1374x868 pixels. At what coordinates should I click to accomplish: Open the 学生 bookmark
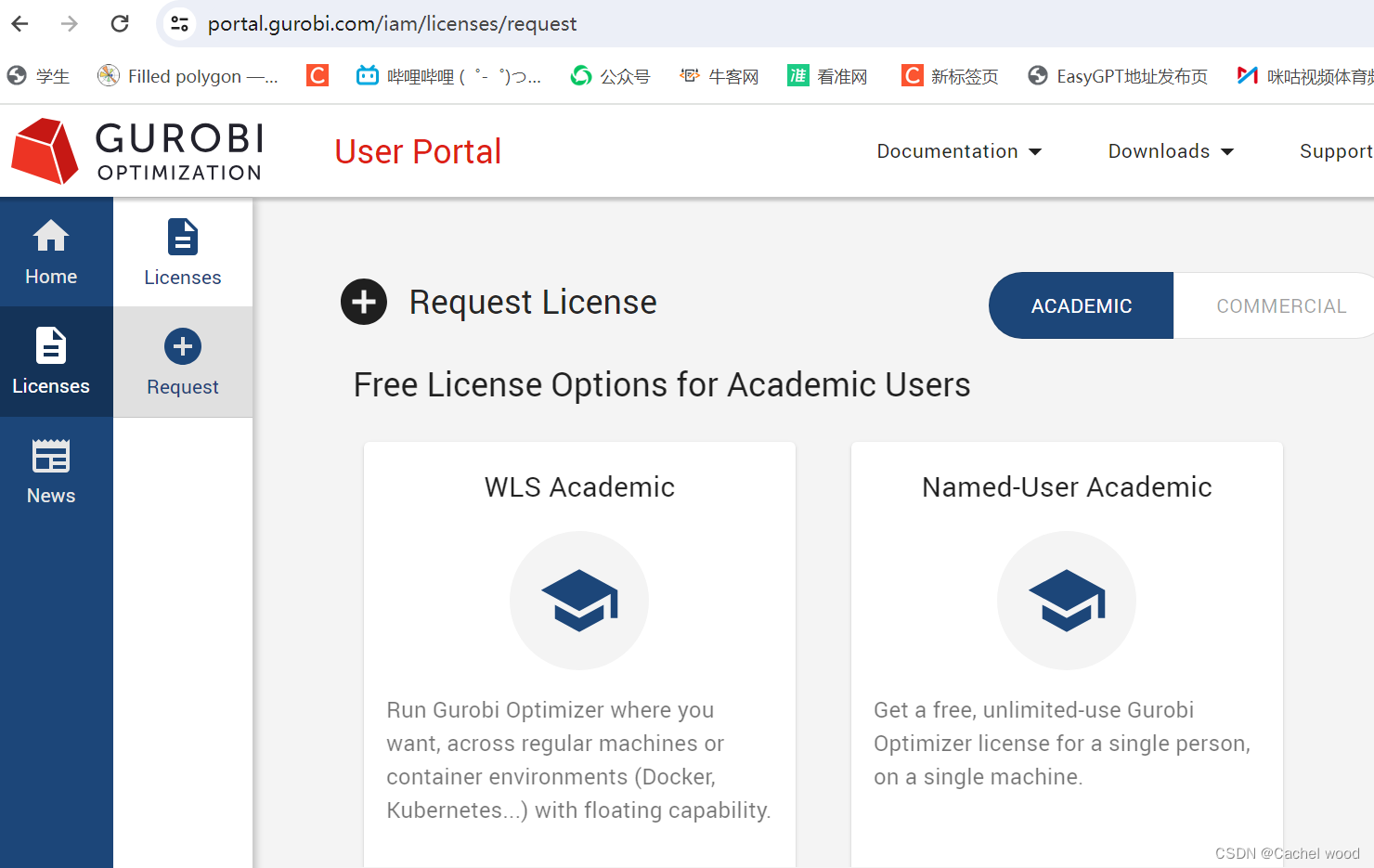(x=39, y=76)
